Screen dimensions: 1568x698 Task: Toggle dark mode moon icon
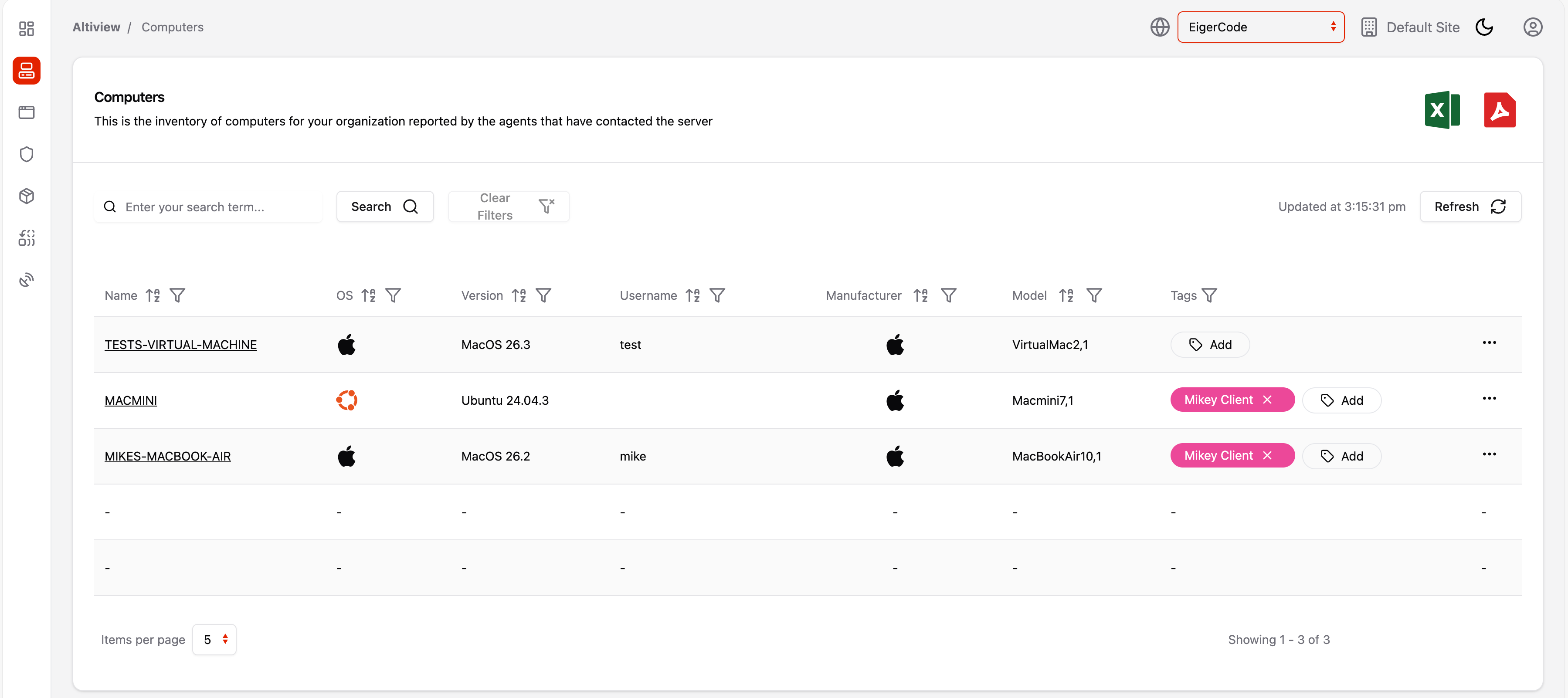click(x=1484, y=27)
